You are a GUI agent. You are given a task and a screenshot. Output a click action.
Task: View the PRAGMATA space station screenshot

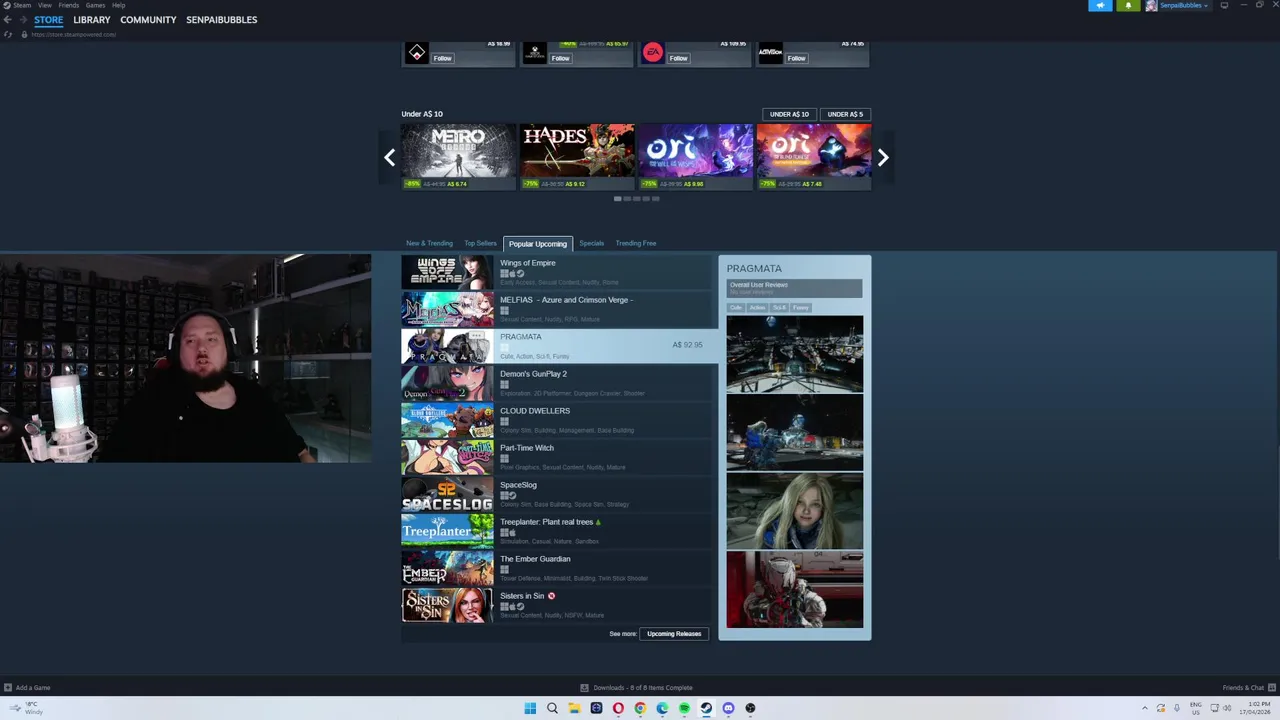[x=794, y=353]
